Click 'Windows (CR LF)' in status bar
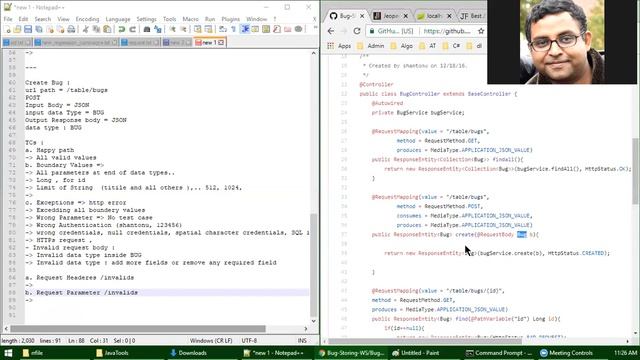 point(211,340)
